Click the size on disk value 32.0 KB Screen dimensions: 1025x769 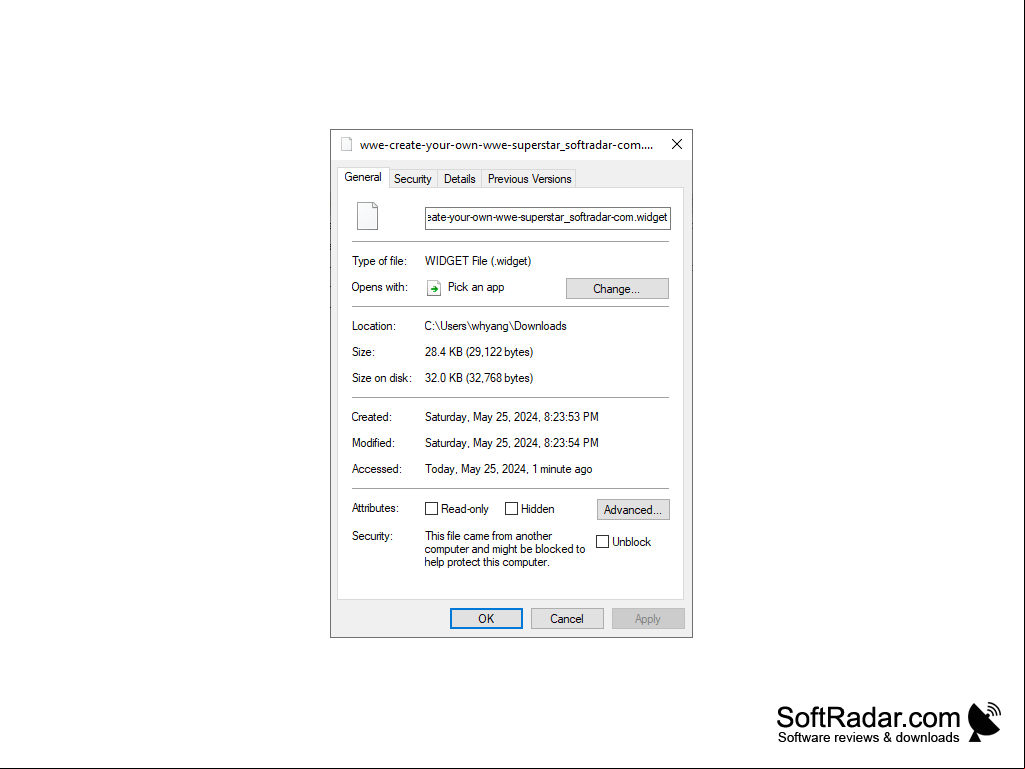[479, 378]
